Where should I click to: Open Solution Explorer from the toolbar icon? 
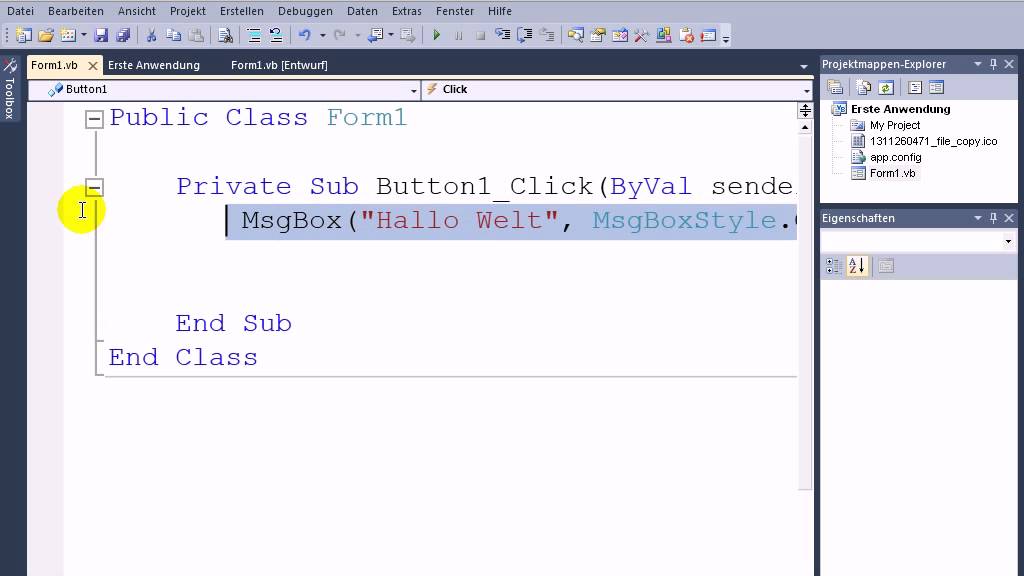click(575, 35)
